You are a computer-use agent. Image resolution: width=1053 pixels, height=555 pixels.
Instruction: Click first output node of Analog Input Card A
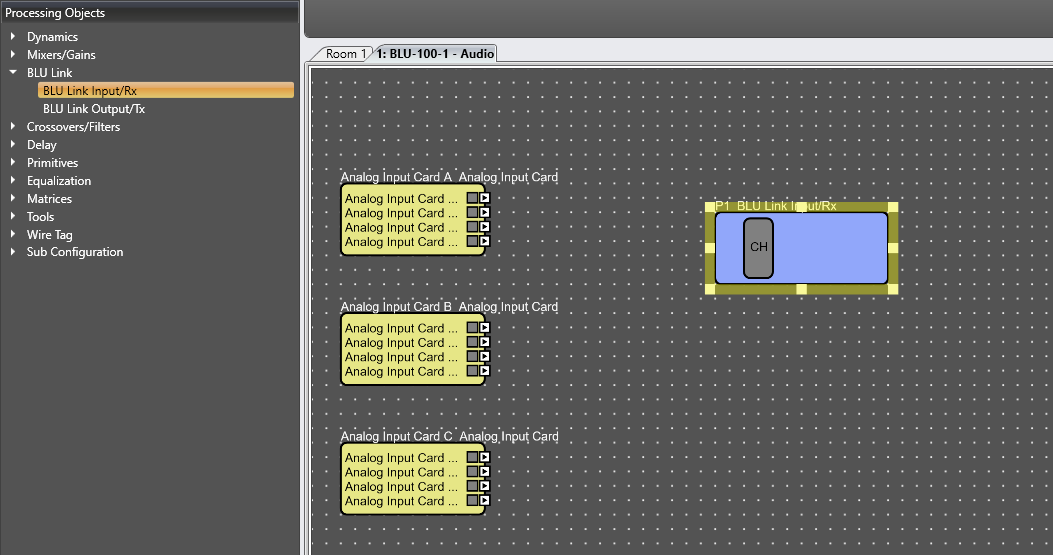coord(485,198)
